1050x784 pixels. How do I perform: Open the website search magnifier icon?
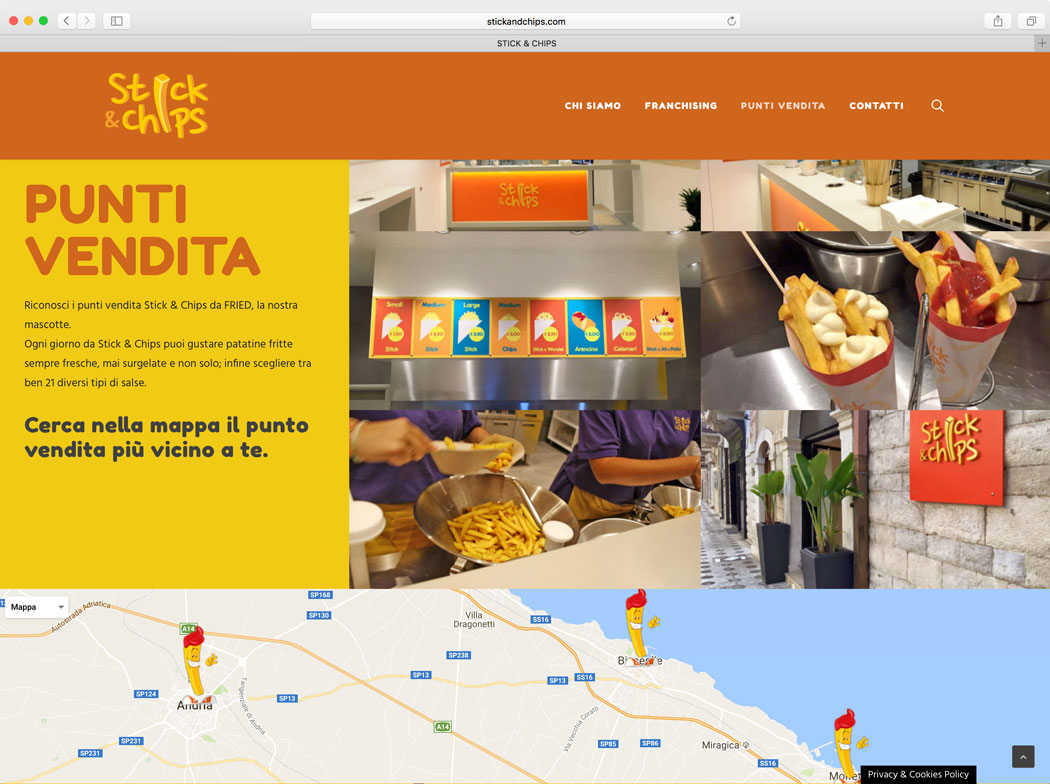(937, 105)
